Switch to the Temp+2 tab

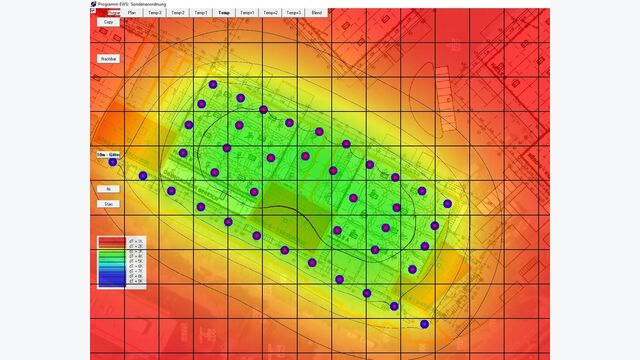coord(270,13)
